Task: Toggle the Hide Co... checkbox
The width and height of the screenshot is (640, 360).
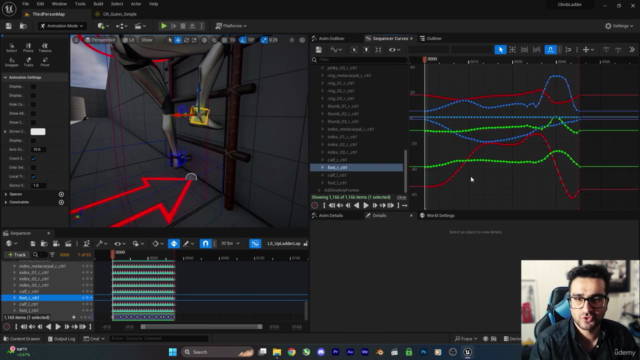Action: click(x=33, y=104)
